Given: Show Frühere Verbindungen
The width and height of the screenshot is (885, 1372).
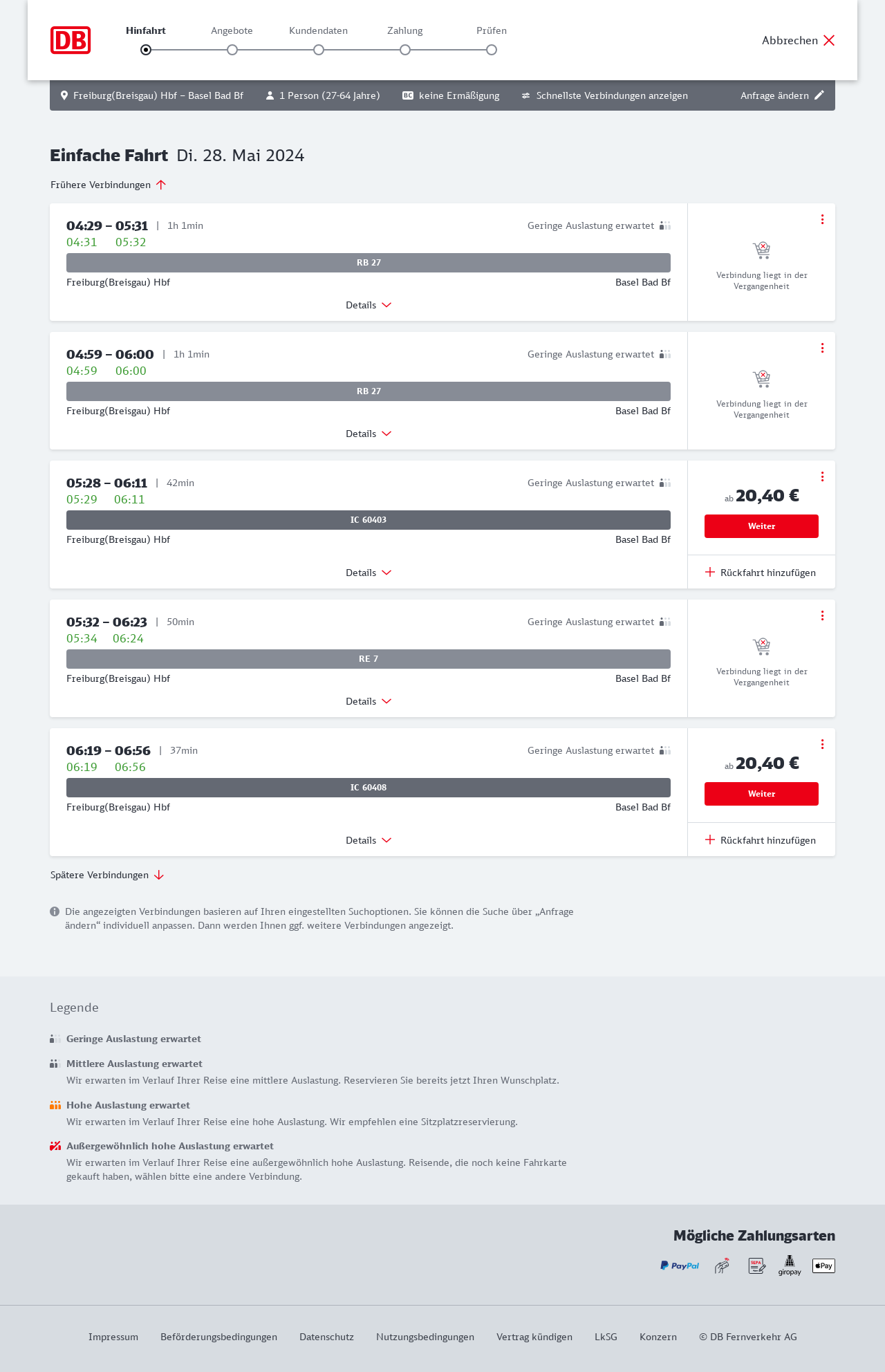Looking at the screenshot, I should (x=109, y=185).
